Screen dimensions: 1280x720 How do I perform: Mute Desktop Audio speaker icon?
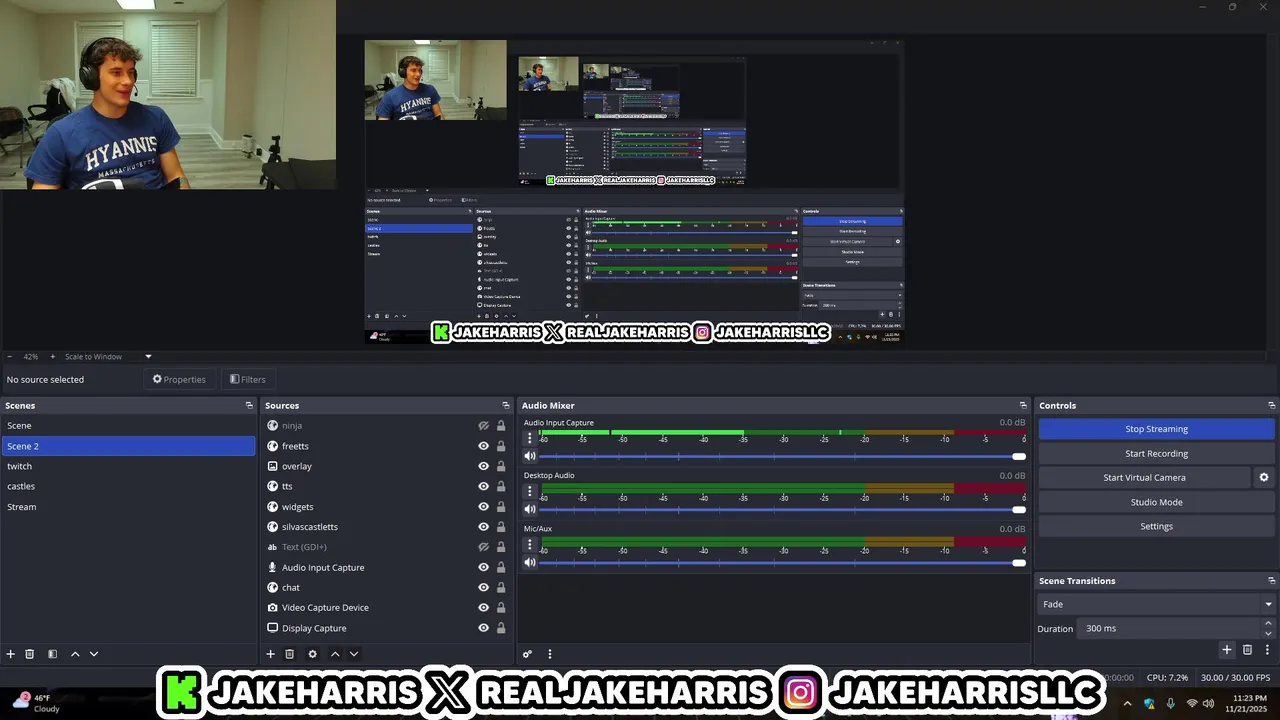point(530,509)
